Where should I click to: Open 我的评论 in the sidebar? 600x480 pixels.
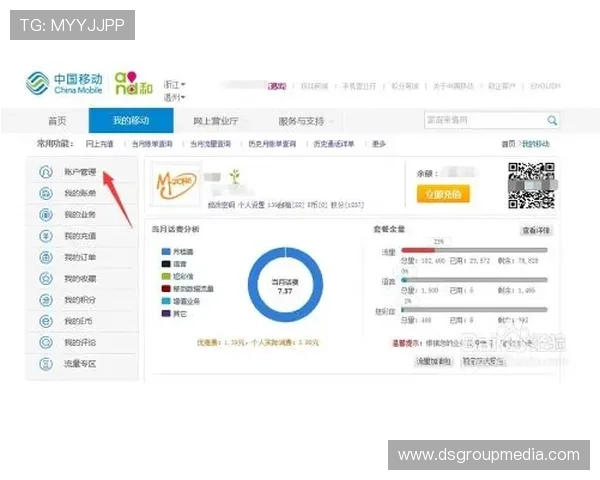(80, 342)
